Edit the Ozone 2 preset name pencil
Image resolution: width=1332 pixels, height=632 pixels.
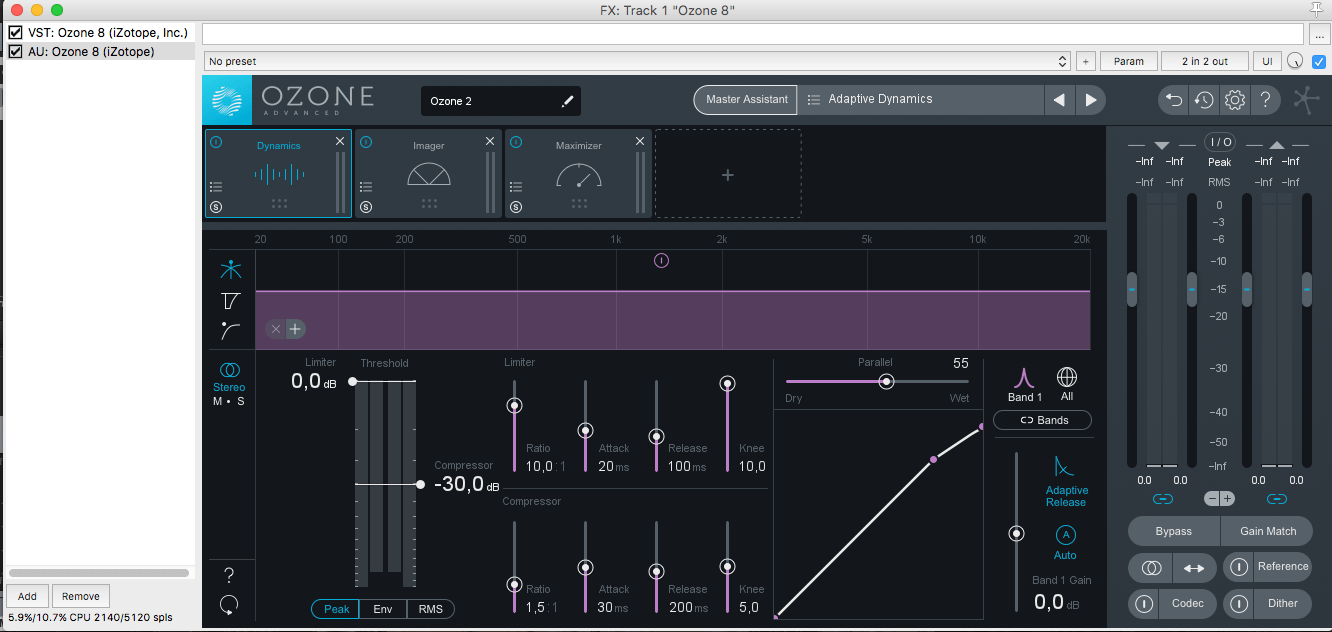point(567,101)
